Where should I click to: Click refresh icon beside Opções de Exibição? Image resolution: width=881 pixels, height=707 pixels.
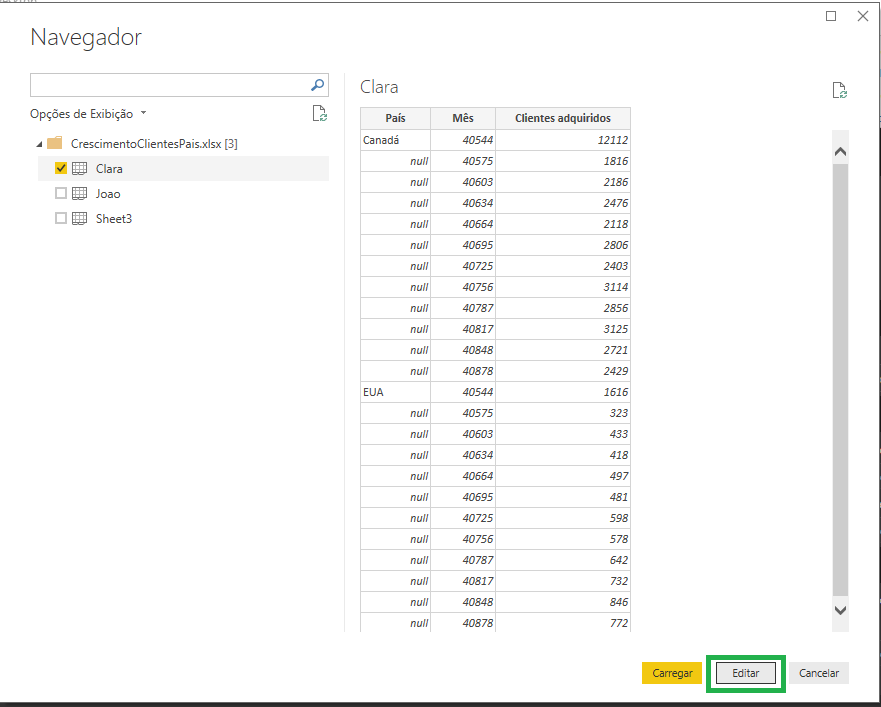320,113
